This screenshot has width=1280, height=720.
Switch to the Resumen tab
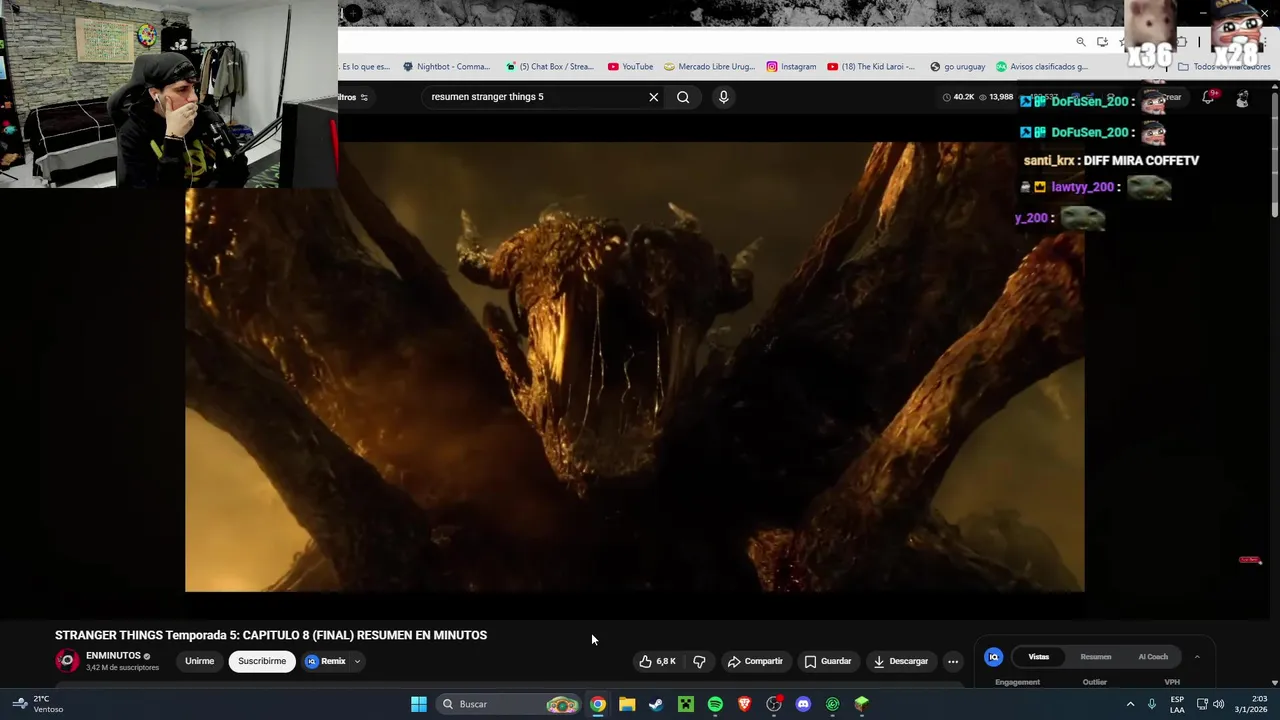coord(1096,657)
